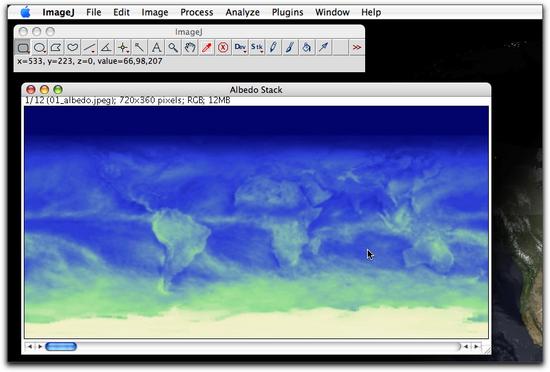Select the Wand tracing tool
The height and width of the screenshot is (372, 550).
tap(140, 47)
